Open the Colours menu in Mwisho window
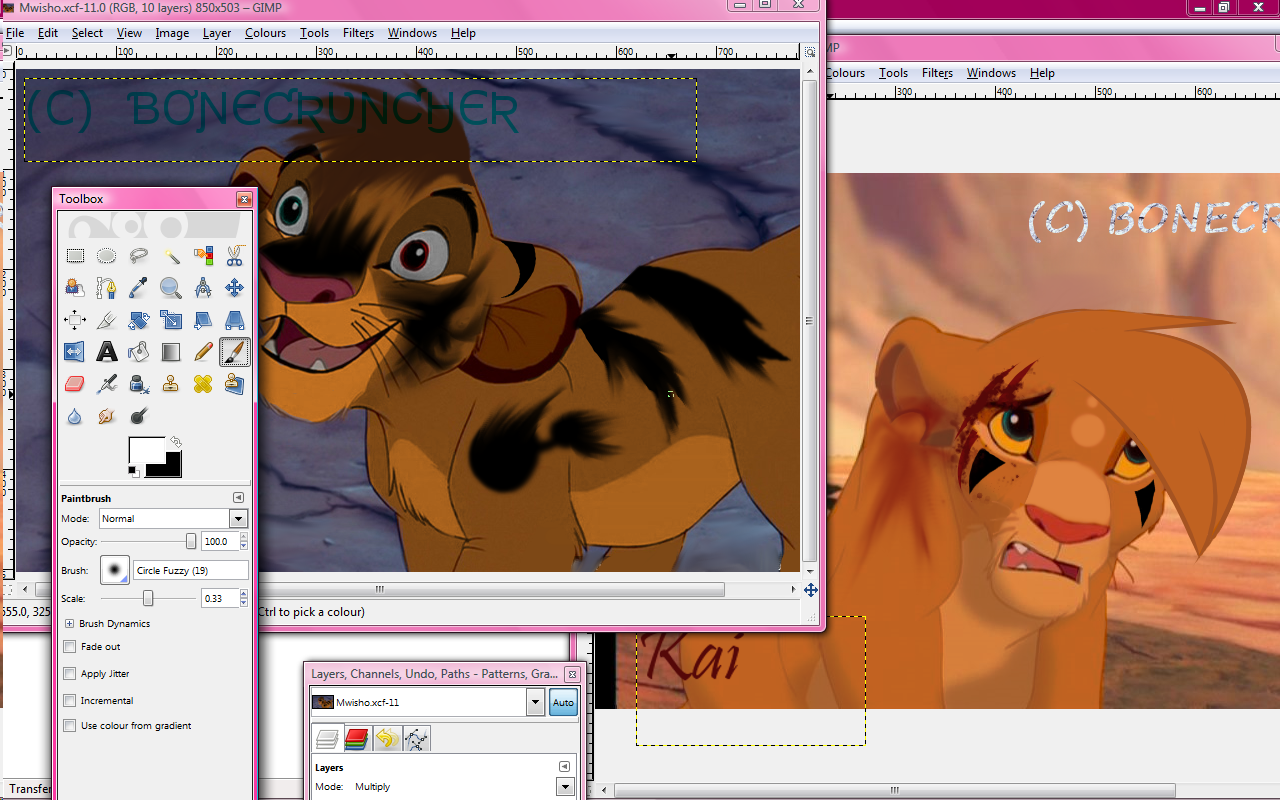 coord(265,33)
